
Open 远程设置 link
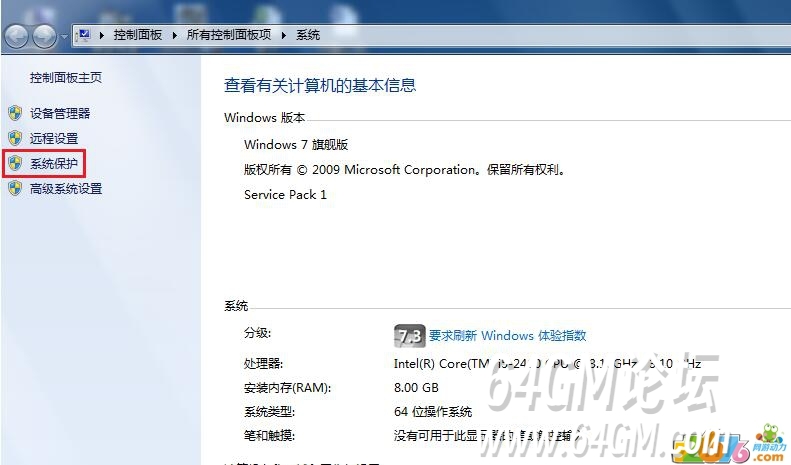point(53,138)
